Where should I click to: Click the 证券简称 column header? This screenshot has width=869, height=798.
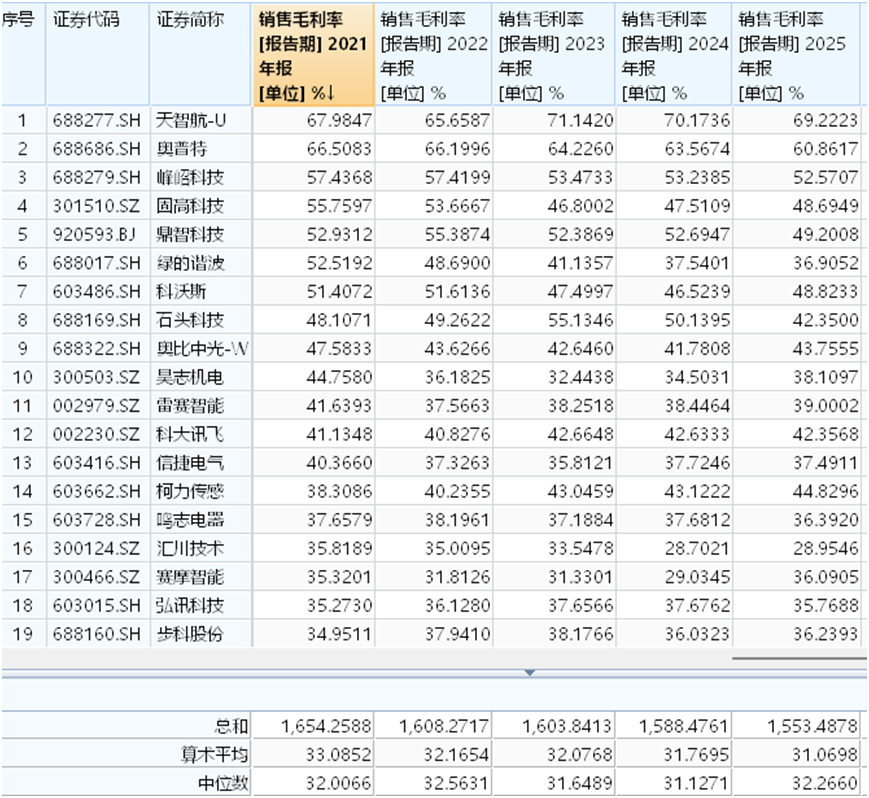pyautogui.click(x=201, y=55)
